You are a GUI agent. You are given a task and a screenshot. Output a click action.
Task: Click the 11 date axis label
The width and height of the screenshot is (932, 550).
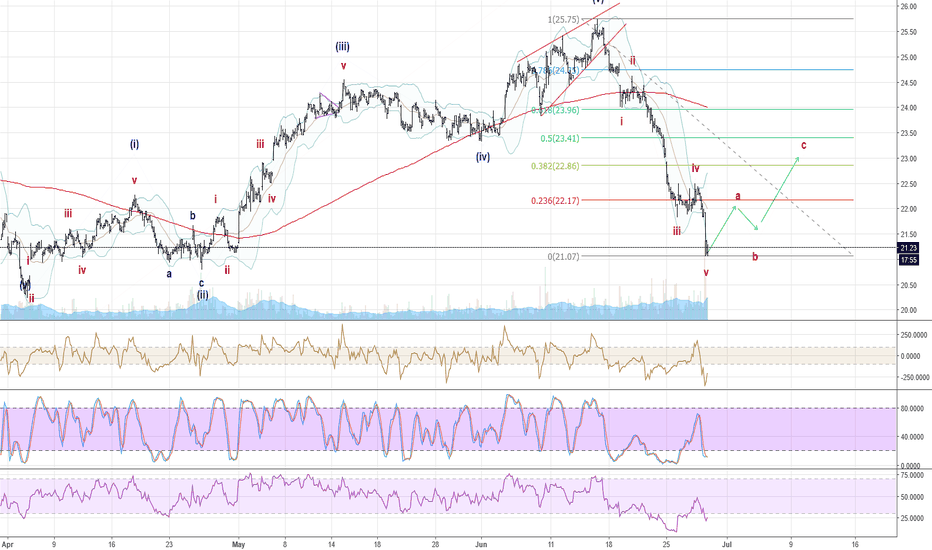(551, 544)
